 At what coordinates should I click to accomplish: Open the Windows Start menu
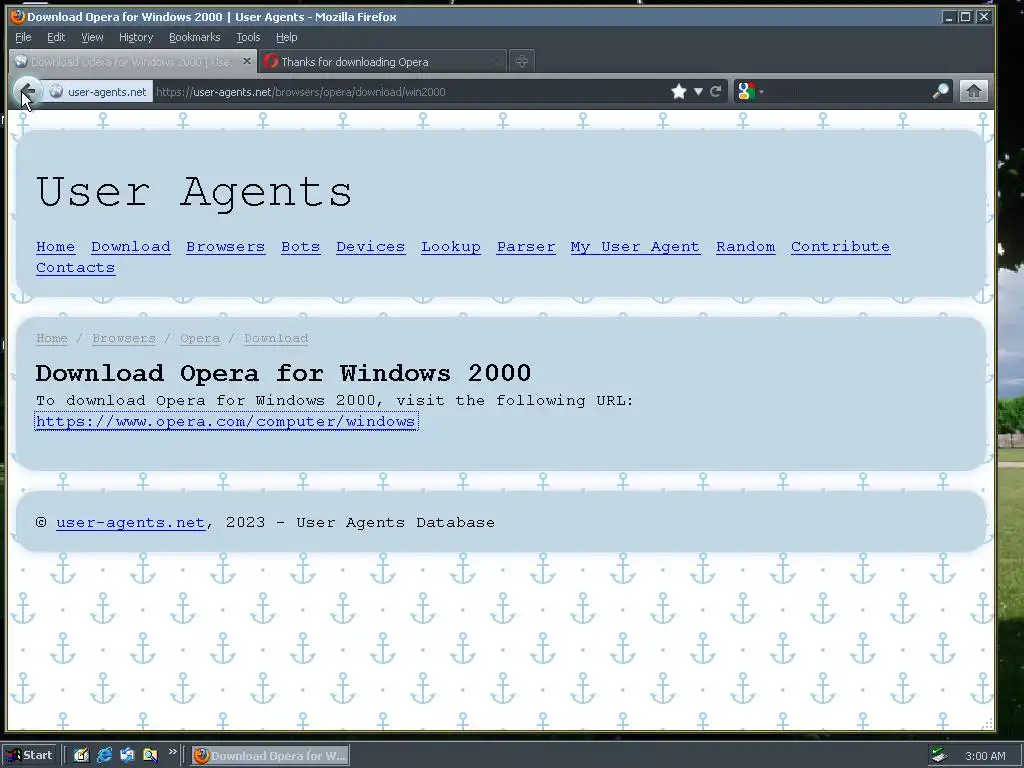pos(30,756)
